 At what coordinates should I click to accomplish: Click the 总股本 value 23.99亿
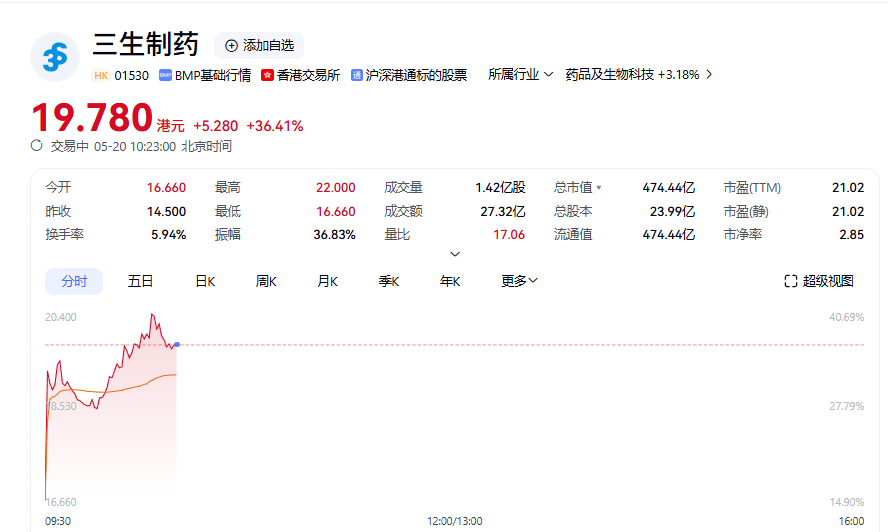pos(672,211)
